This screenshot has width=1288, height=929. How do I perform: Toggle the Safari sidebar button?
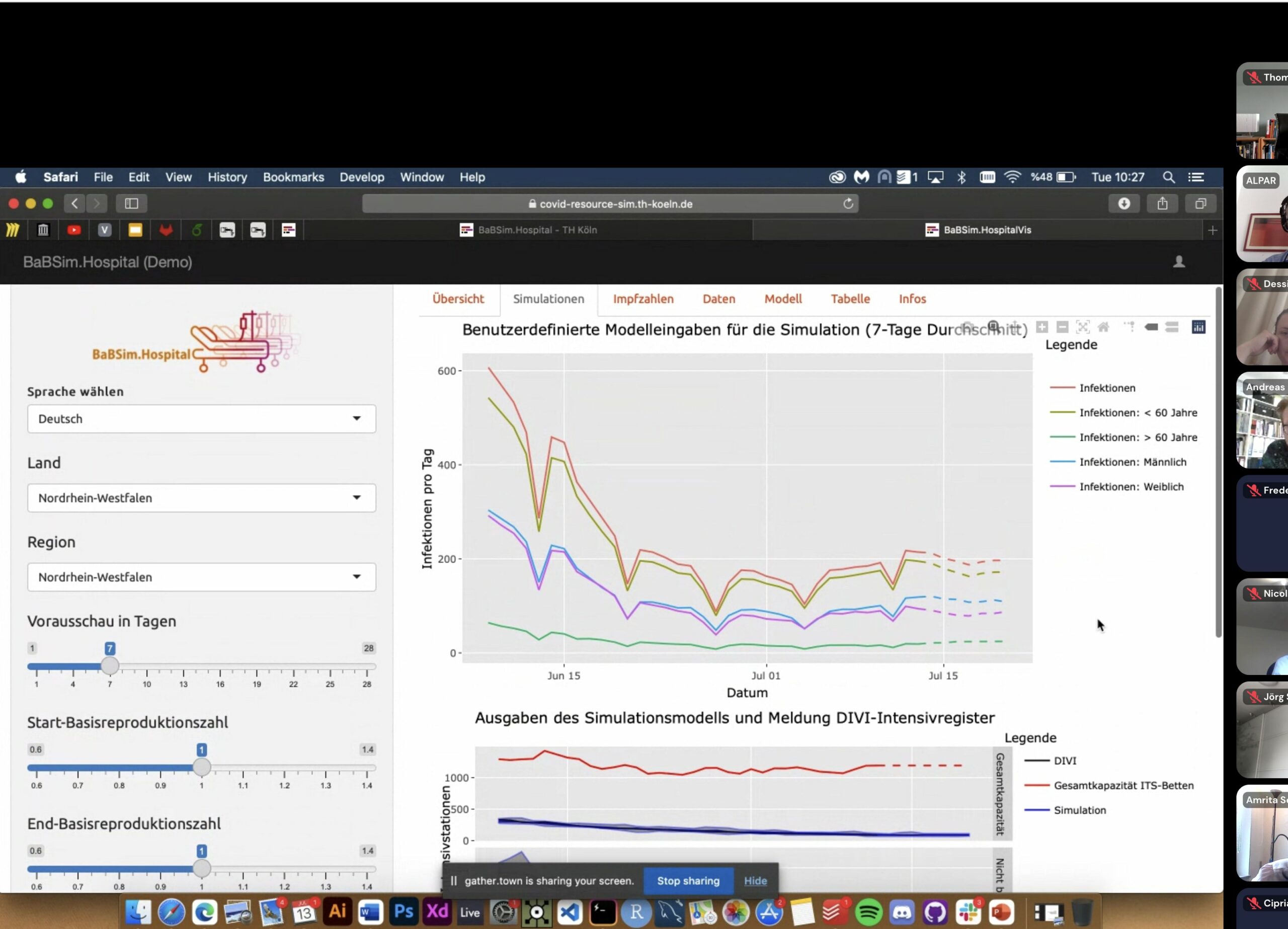click(x=131, y=203)
